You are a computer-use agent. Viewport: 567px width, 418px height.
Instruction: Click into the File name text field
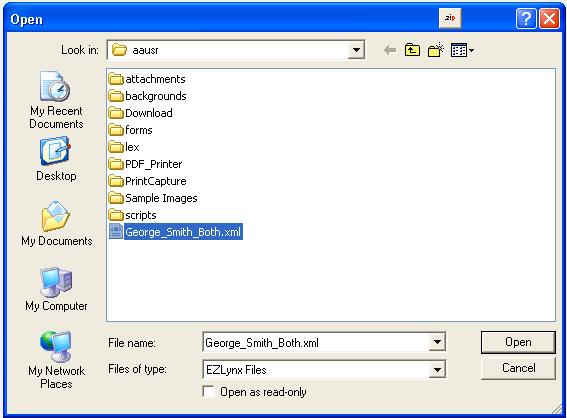tap(316, 342)
